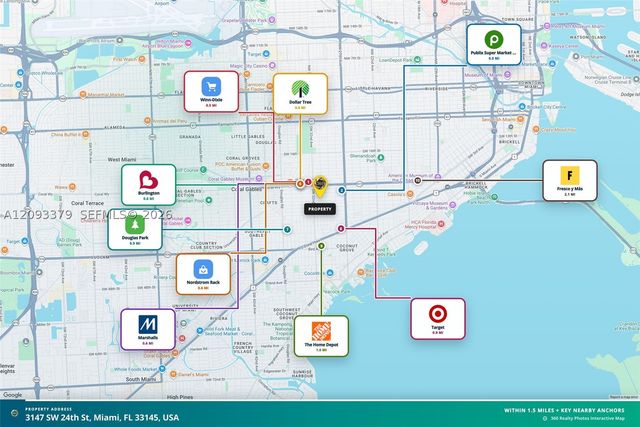Click the High Pines label
The height and width of the screenshot is (427, 640).
180,397
